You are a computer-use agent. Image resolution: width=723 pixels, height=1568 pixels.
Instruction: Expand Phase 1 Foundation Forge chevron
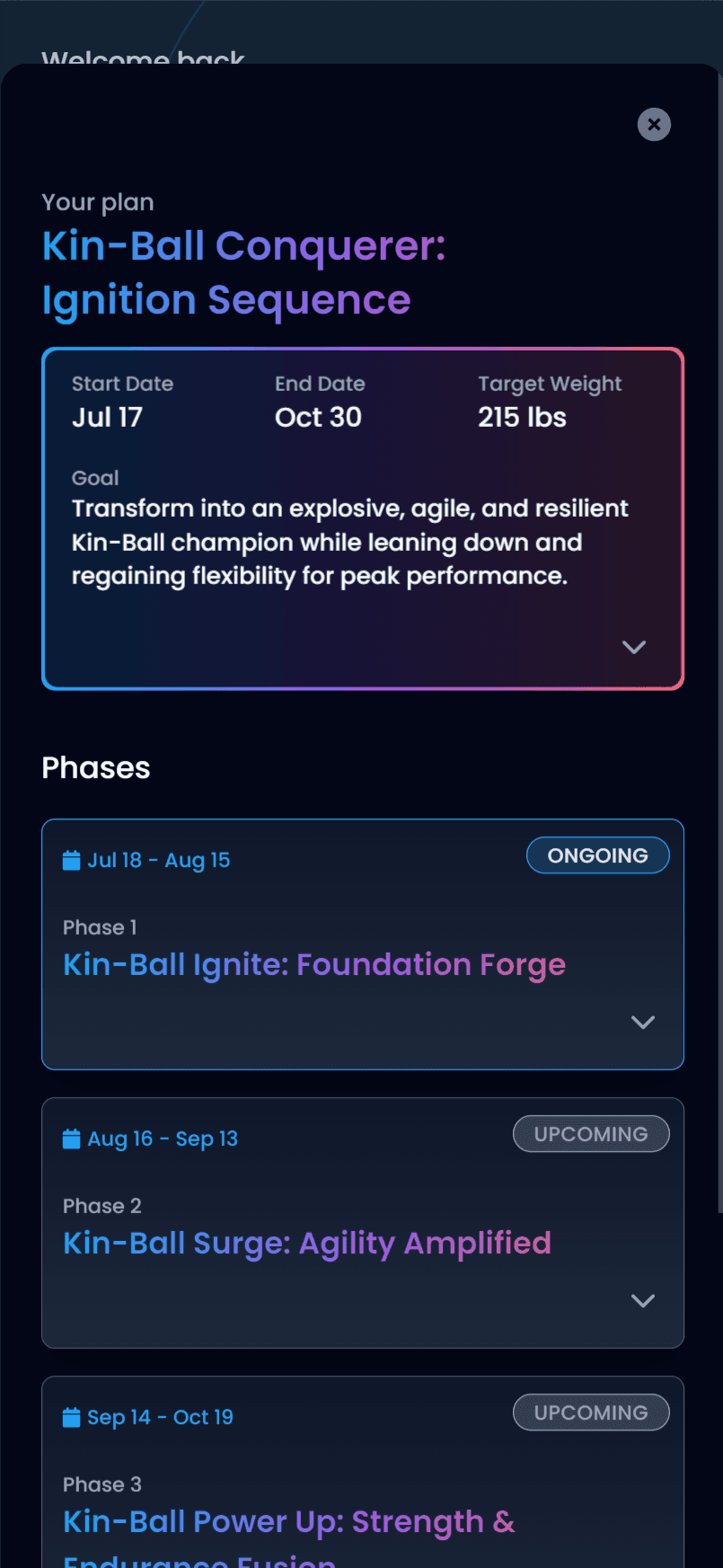(643, 1022)
